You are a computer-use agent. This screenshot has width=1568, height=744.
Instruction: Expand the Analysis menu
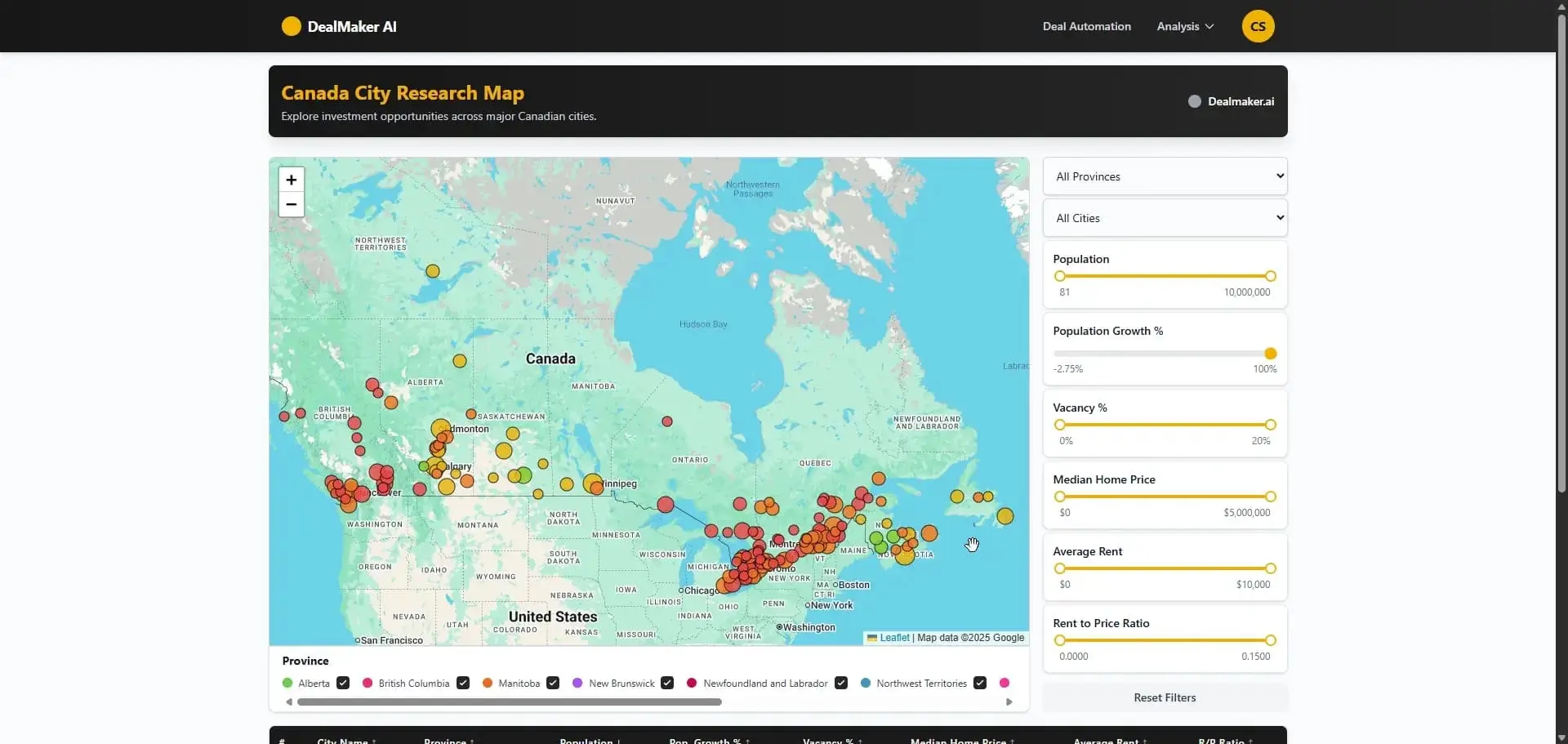tap(1184, 26)
